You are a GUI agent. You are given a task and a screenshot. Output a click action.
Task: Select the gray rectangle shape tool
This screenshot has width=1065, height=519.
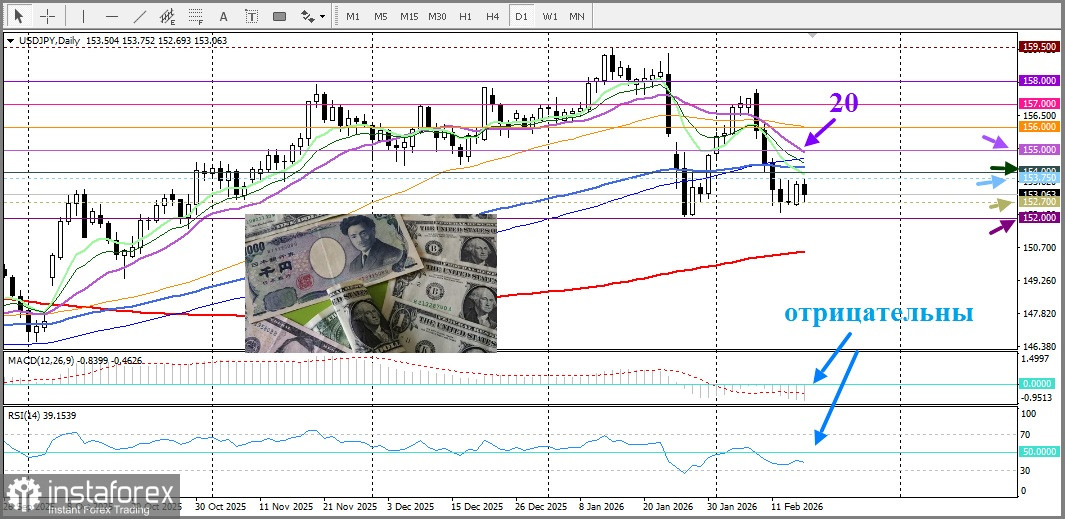[279, 16]
